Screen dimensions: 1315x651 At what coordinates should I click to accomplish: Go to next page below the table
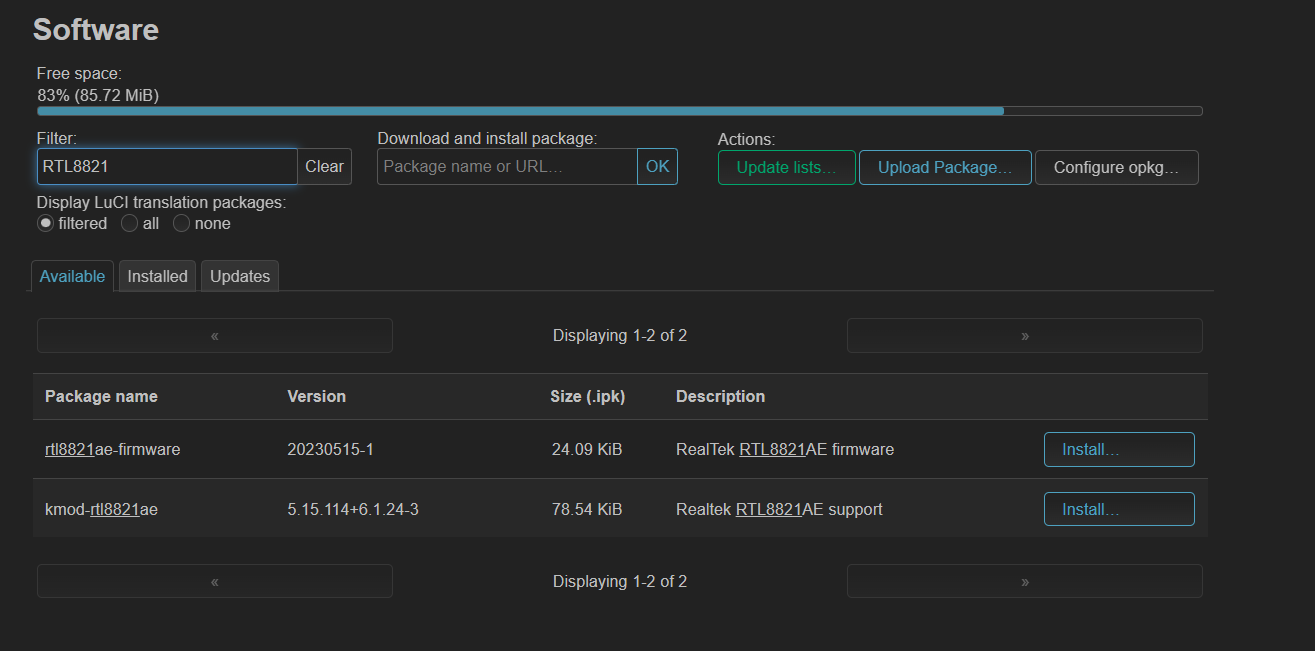pos(1025,581)
